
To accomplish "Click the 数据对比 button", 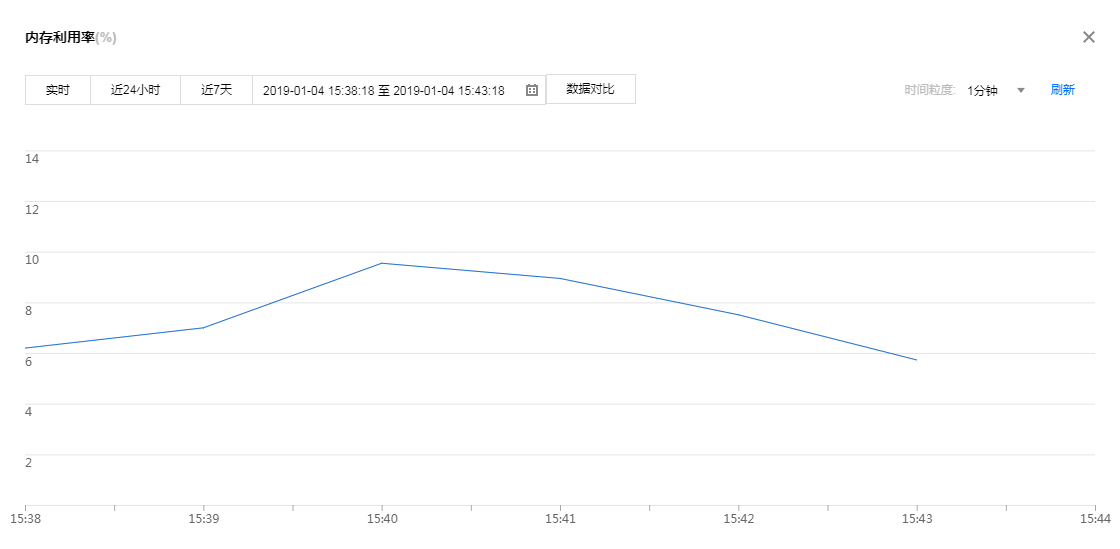I will click(x=590, y=89).
